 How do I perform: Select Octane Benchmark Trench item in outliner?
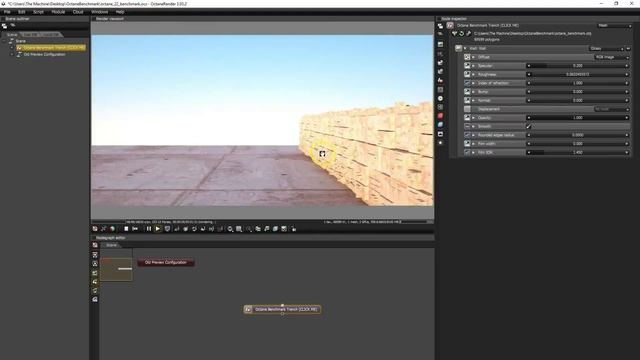click(51, 48)
